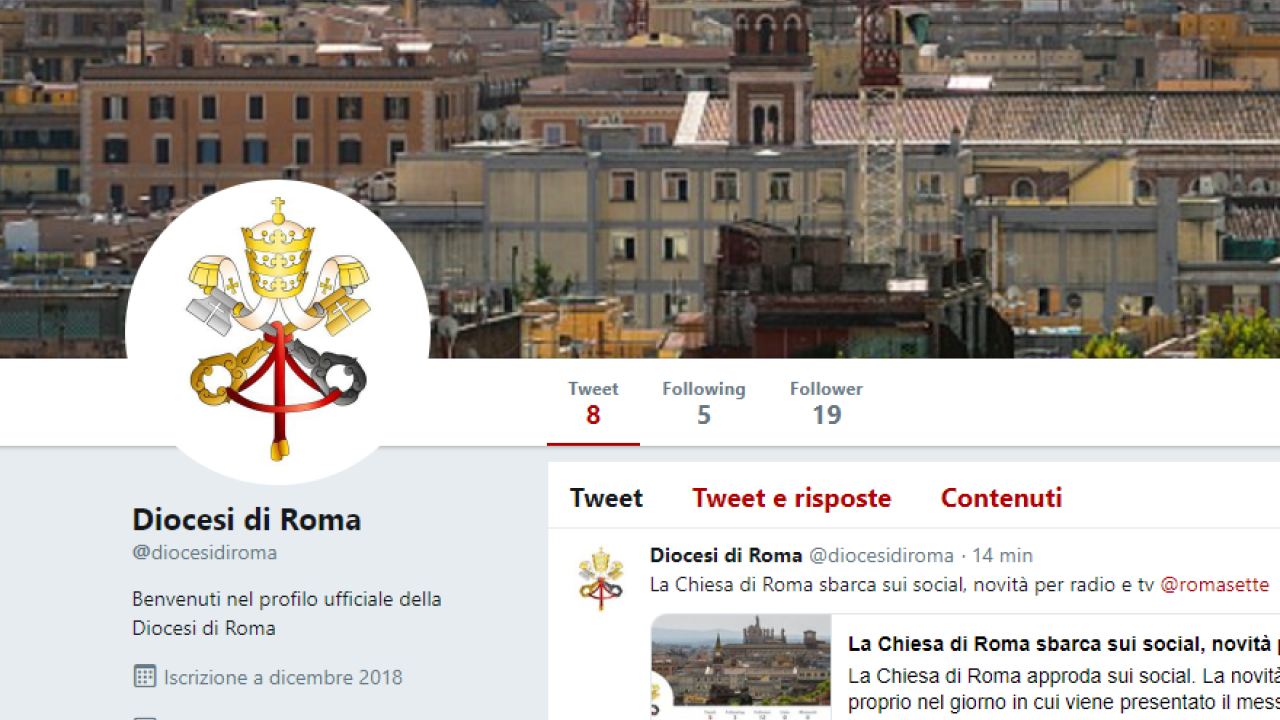Image resolution: width=1280 pixels, height=720 pixels.
Task: Open the large Diocesi di Roma profile picture
Action: click(278, 332)
